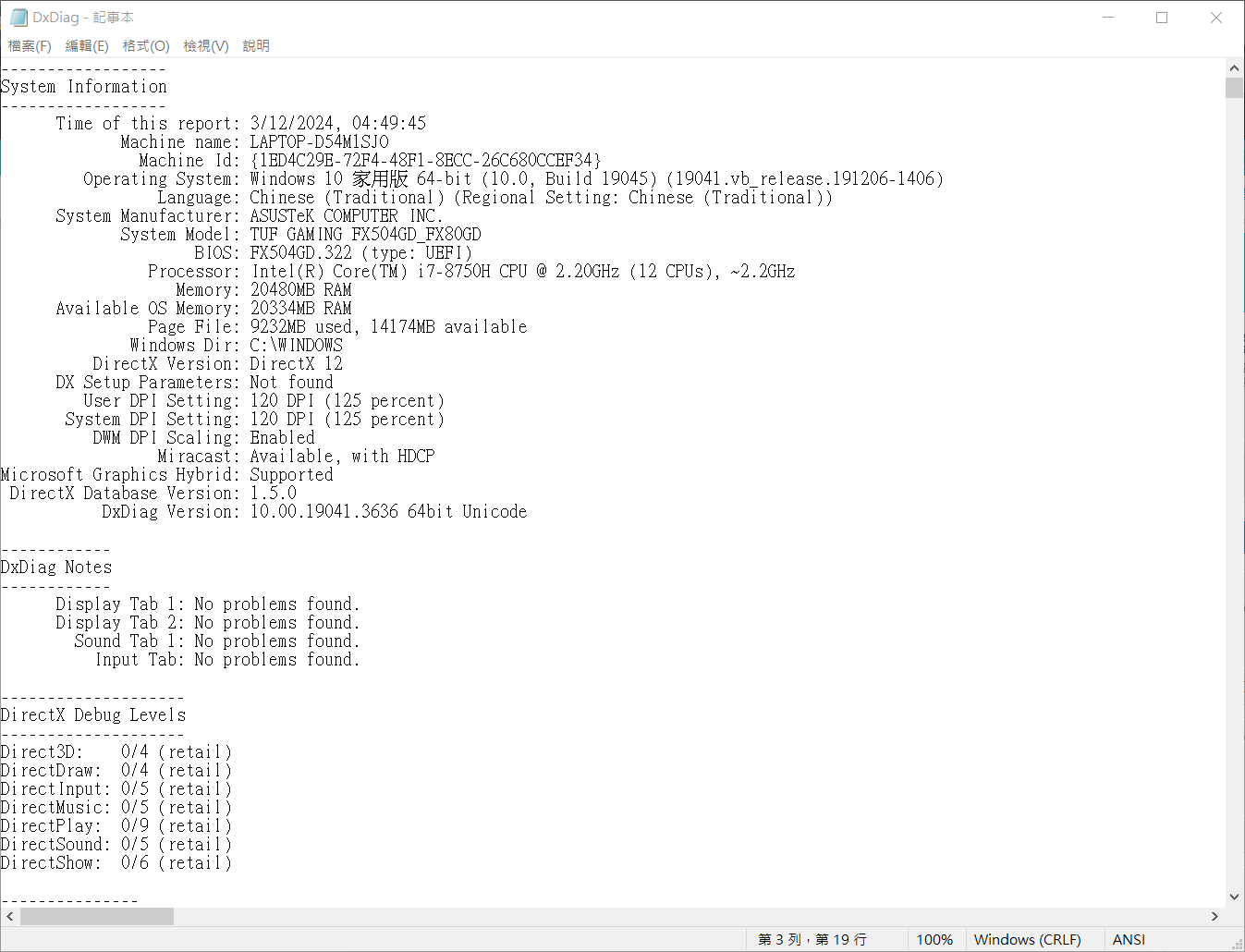Open the 檔案(F) menu
The width and height of the screenshot is (1245, 952).
30,46
